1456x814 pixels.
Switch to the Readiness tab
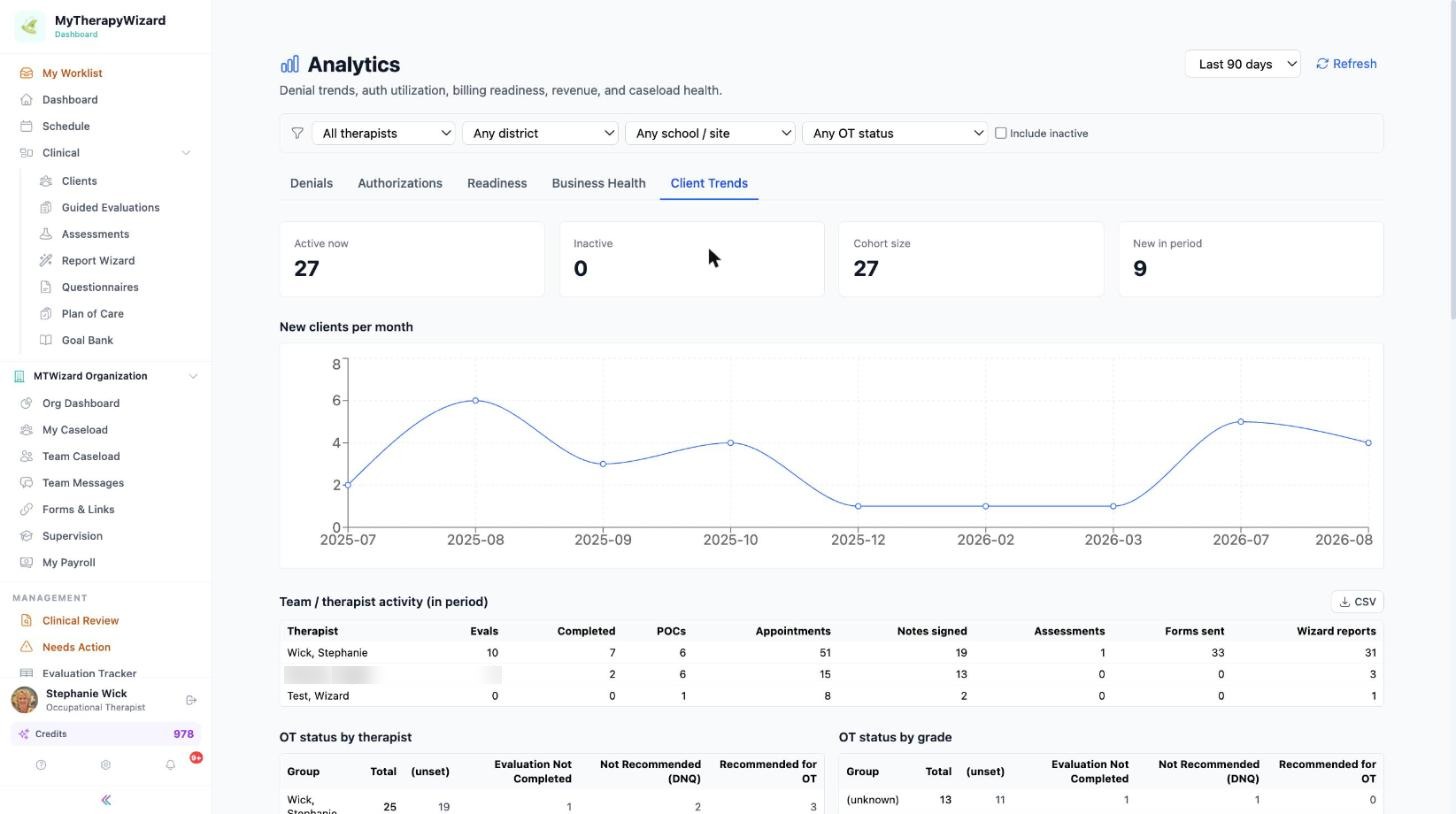(x=497, y=183)
